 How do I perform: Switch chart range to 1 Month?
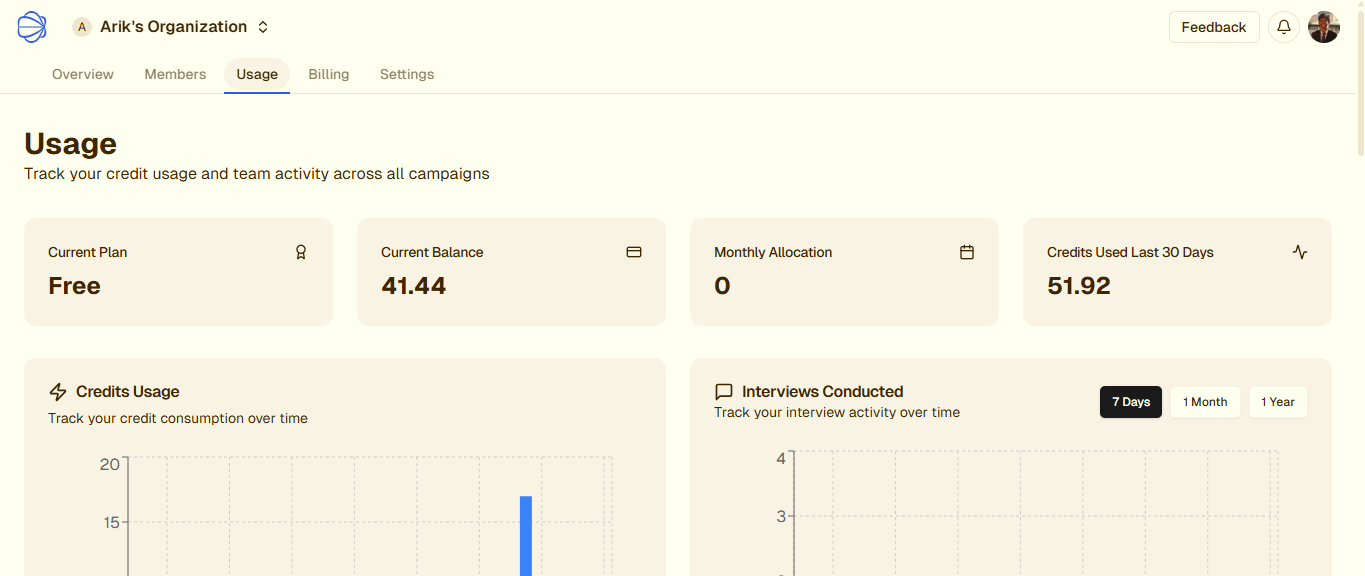point(1205,402)
